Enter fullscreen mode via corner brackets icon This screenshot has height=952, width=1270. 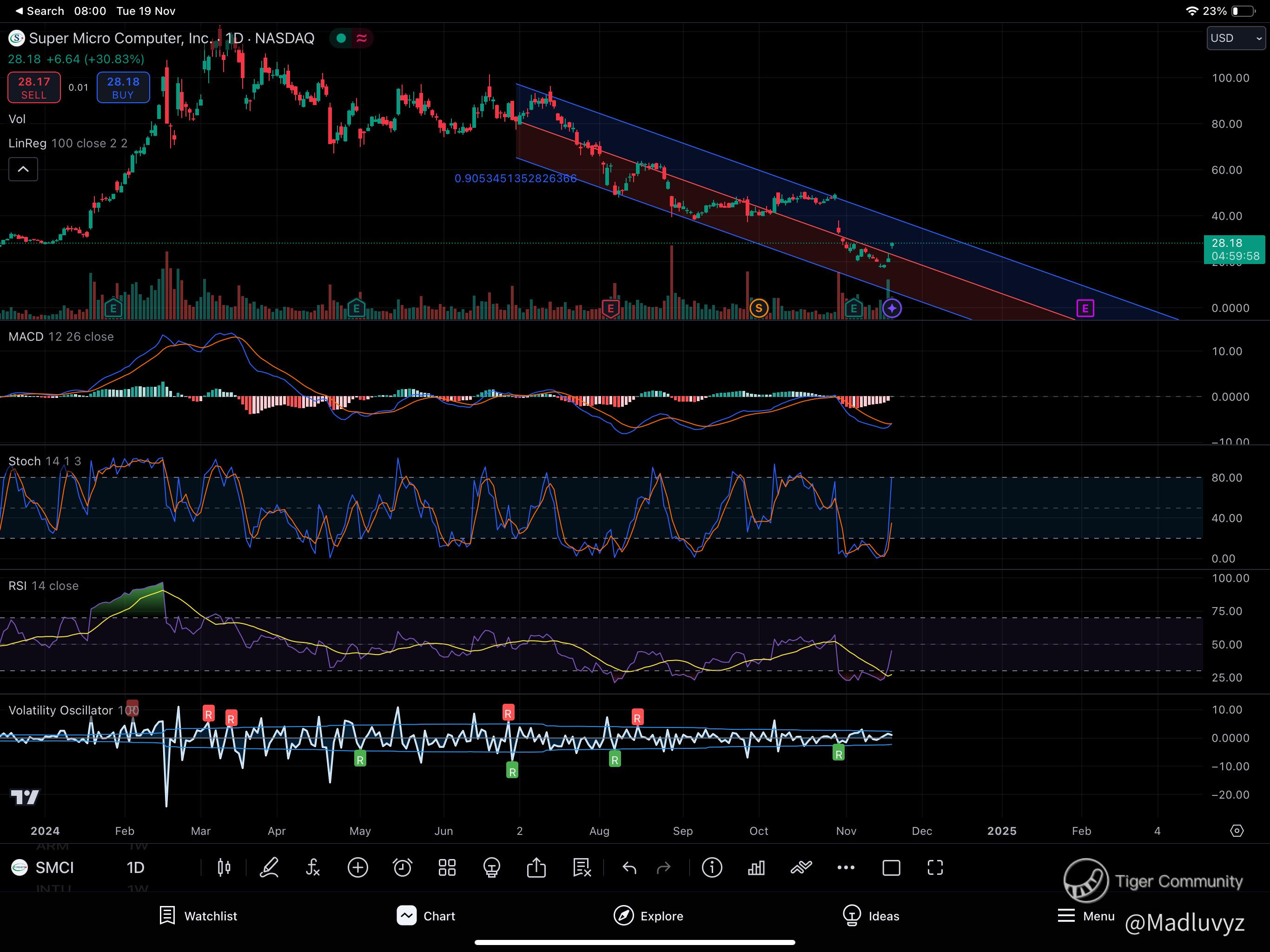tap(935, 867)
